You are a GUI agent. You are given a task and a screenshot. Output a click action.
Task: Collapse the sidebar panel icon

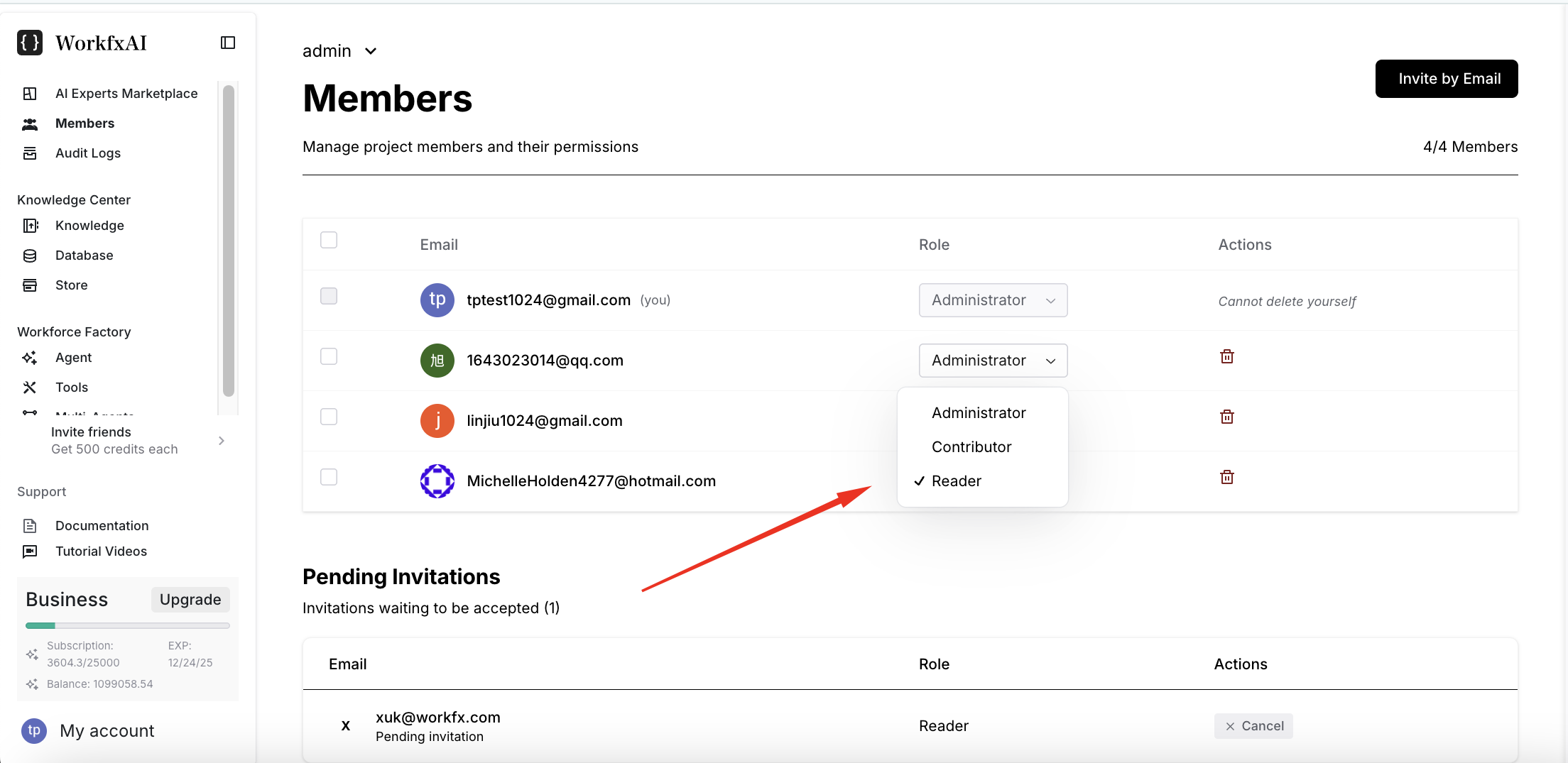[x=228, y=43]
